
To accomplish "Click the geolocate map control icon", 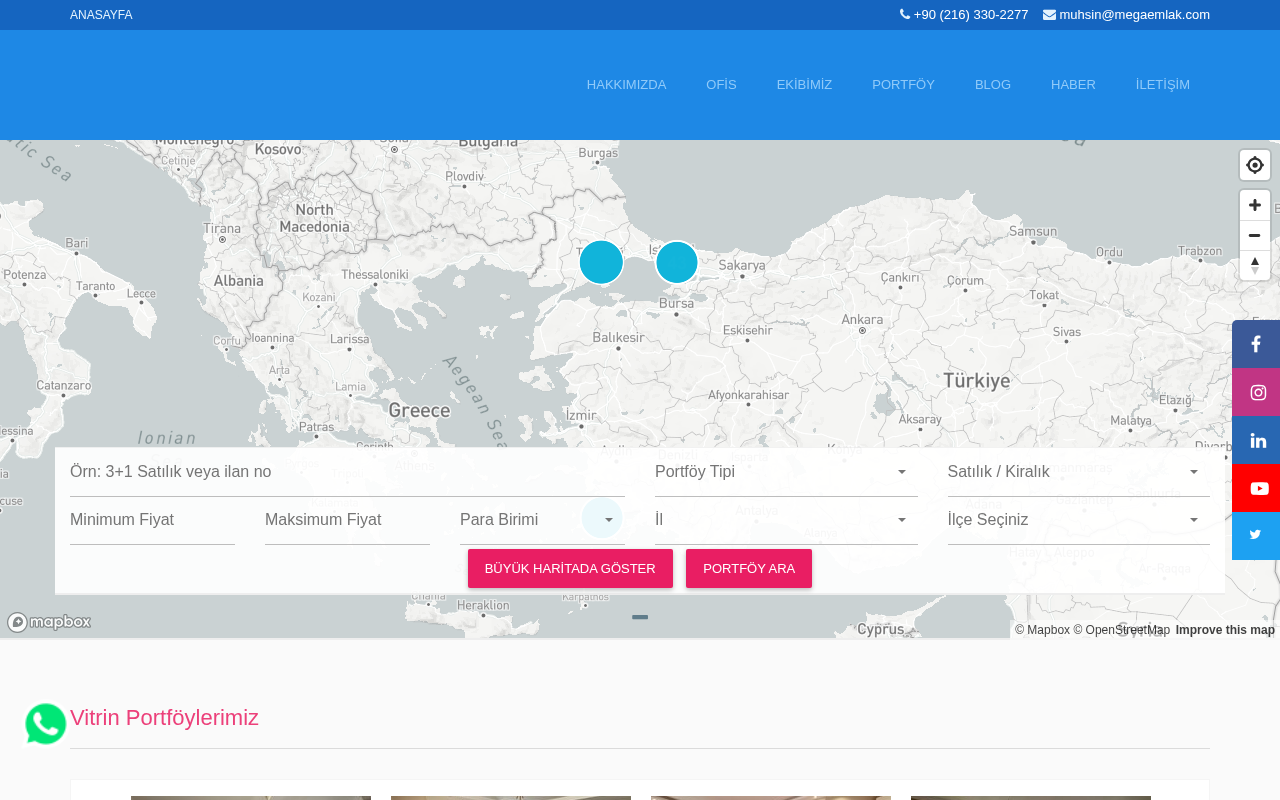I will (1255, 165).
